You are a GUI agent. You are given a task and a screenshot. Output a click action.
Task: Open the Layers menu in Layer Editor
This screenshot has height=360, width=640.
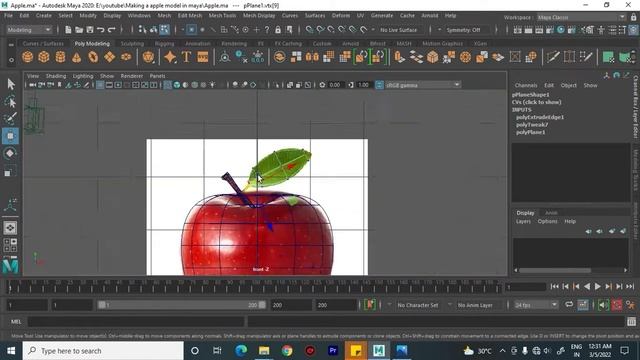(523, 221)
